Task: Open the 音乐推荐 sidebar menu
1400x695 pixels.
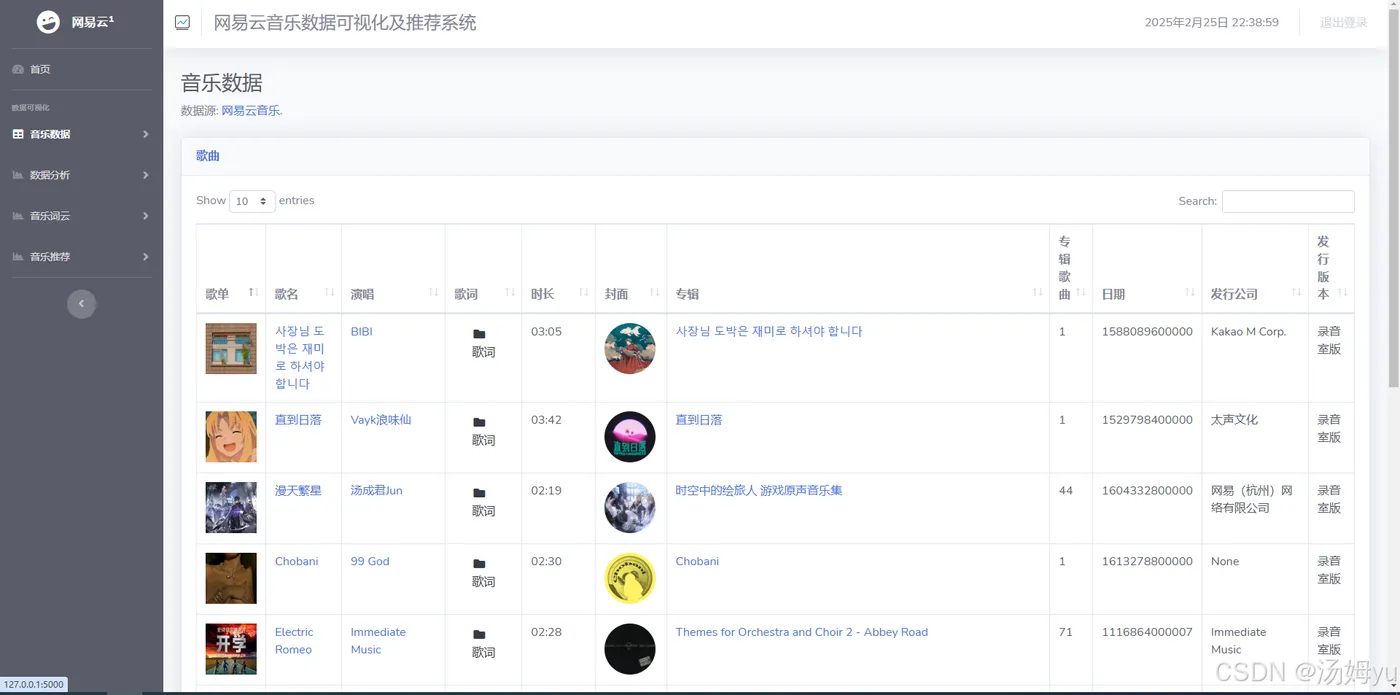Action: click(81, 257)
